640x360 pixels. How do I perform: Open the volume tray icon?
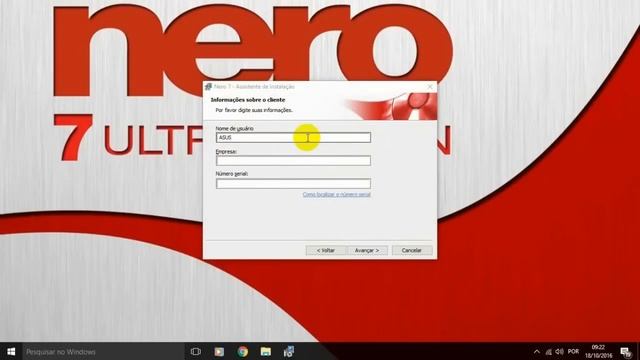pyautogui.click(x=560, y=351)
